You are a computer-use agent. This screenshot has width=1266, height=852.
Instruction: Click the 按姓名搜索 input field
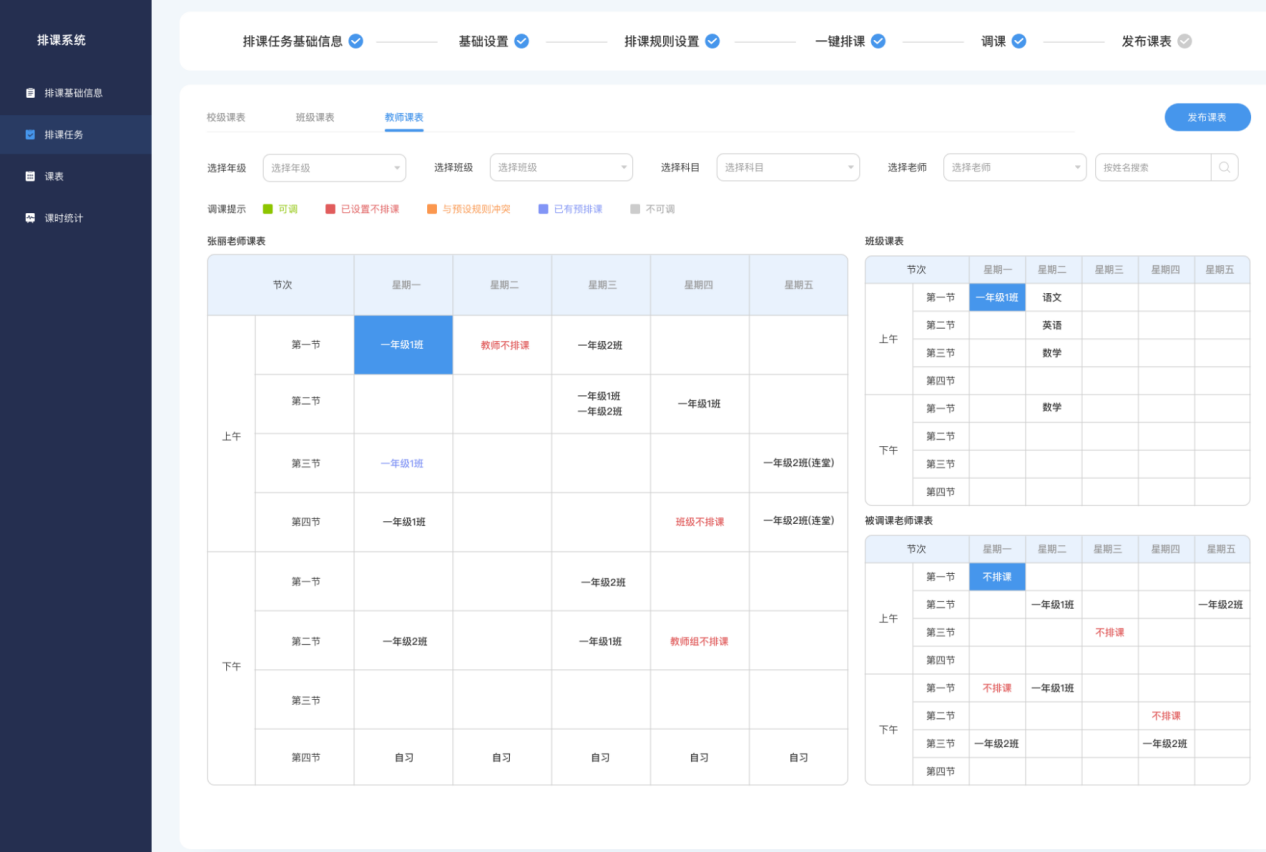tap(1152, 168)
